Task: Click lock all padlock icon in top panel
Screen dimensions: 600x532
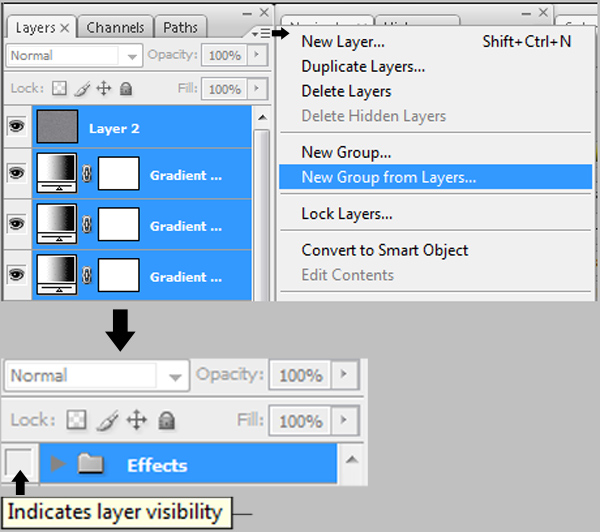Action: coord(126,89)
